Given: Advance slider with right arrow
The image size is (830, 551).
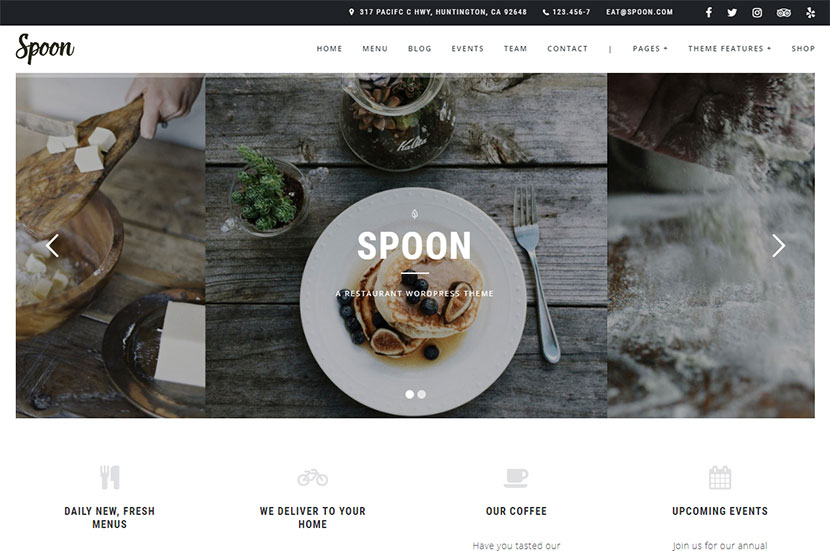Looking at the screenshot, I should (x=778, y=246).
